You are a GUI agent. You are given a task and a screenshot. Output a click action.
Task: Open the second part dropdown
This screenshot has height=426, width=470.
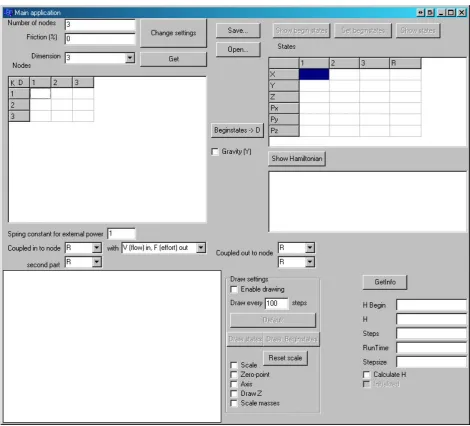click(97, 262)
